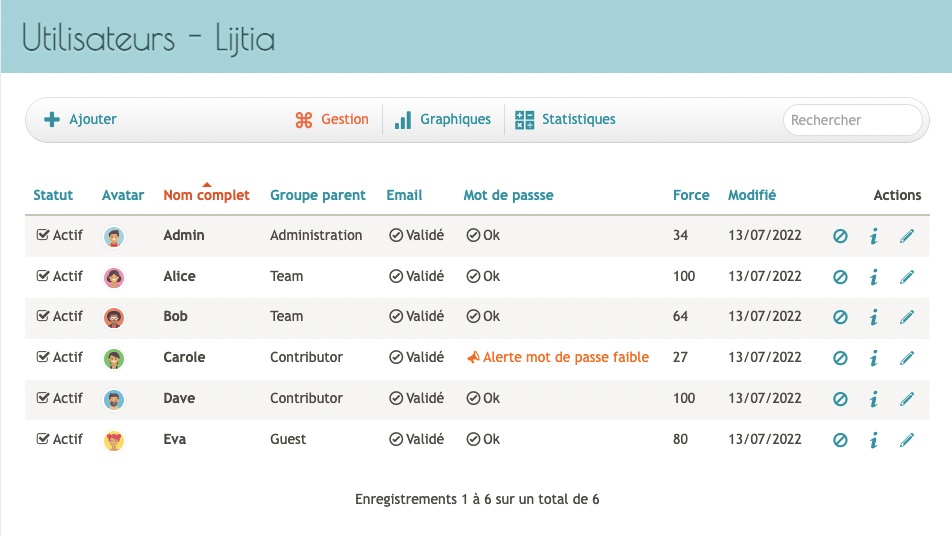Screen dimensions: 952x536
Task: Focus the Rechercher search field
Action: coord(852,120)
